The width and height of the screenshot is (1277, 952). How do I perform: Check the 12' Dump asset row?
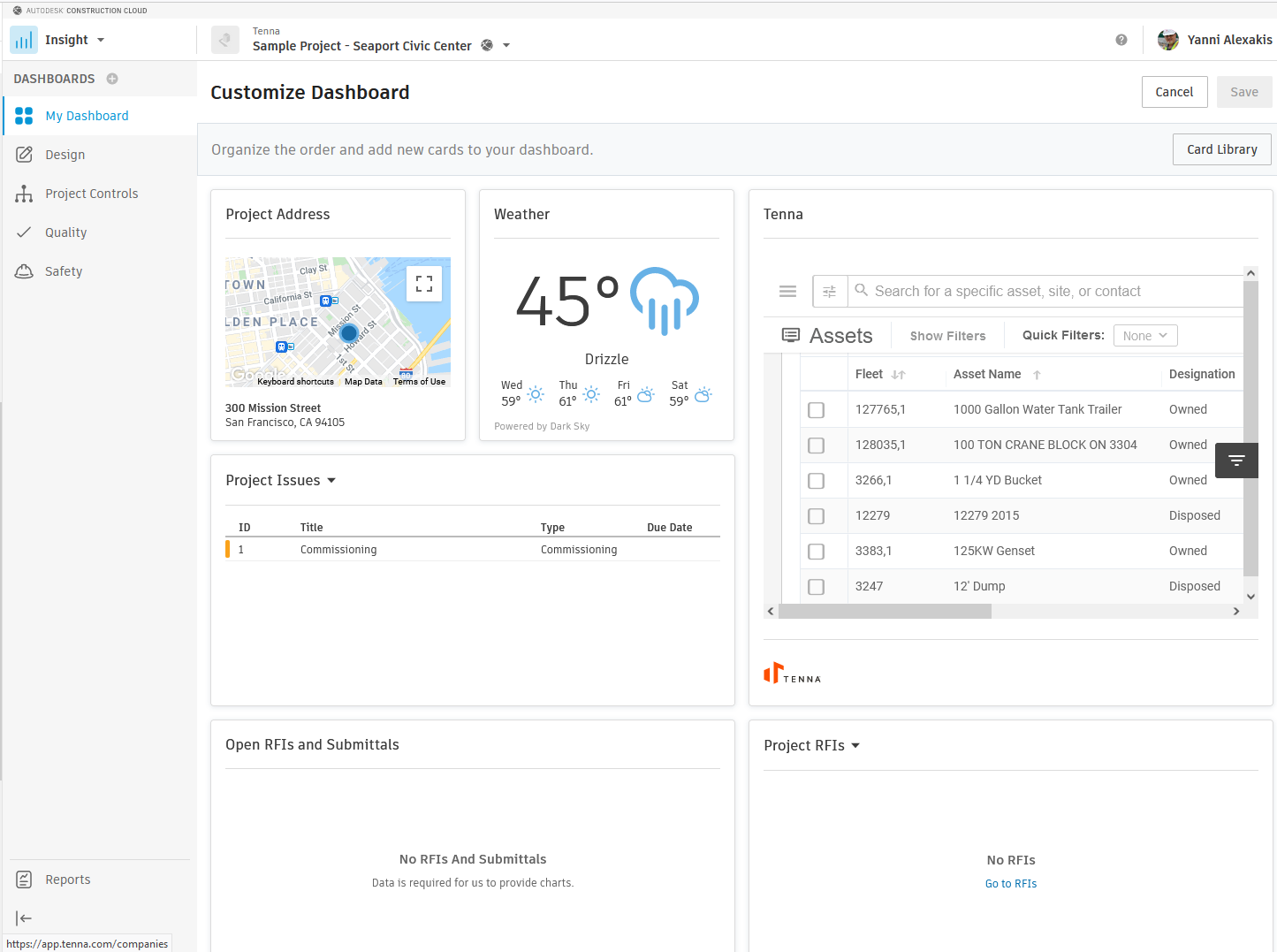tap(817, 587)
